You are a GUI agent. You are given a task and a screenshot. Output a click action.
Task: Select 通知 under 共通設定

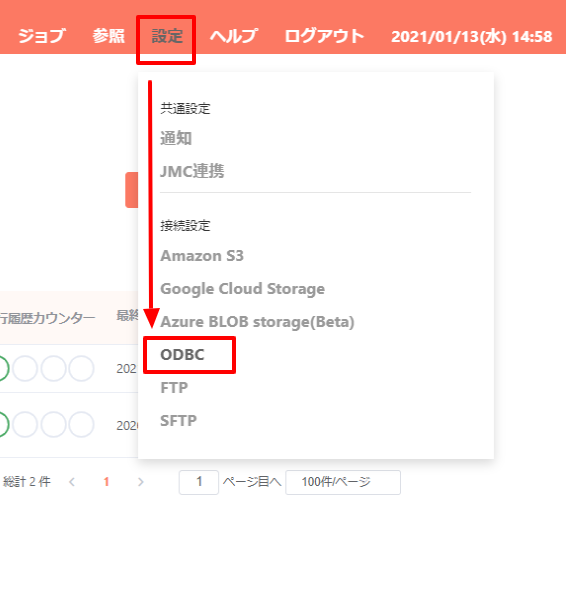point(176,138)
